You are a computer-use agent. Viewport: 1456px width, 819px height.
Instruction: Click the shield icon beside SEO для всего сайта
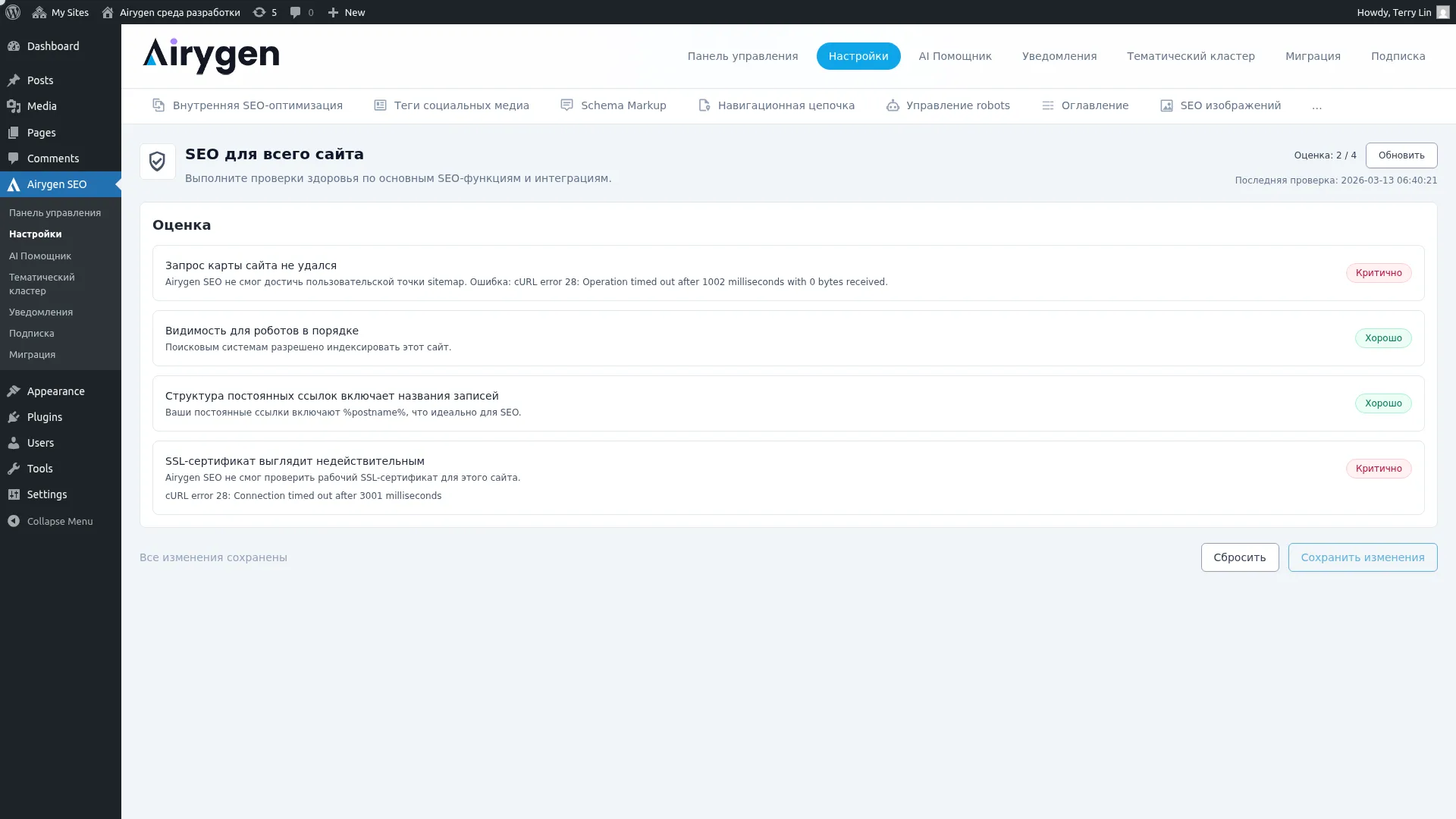point(158,162)
